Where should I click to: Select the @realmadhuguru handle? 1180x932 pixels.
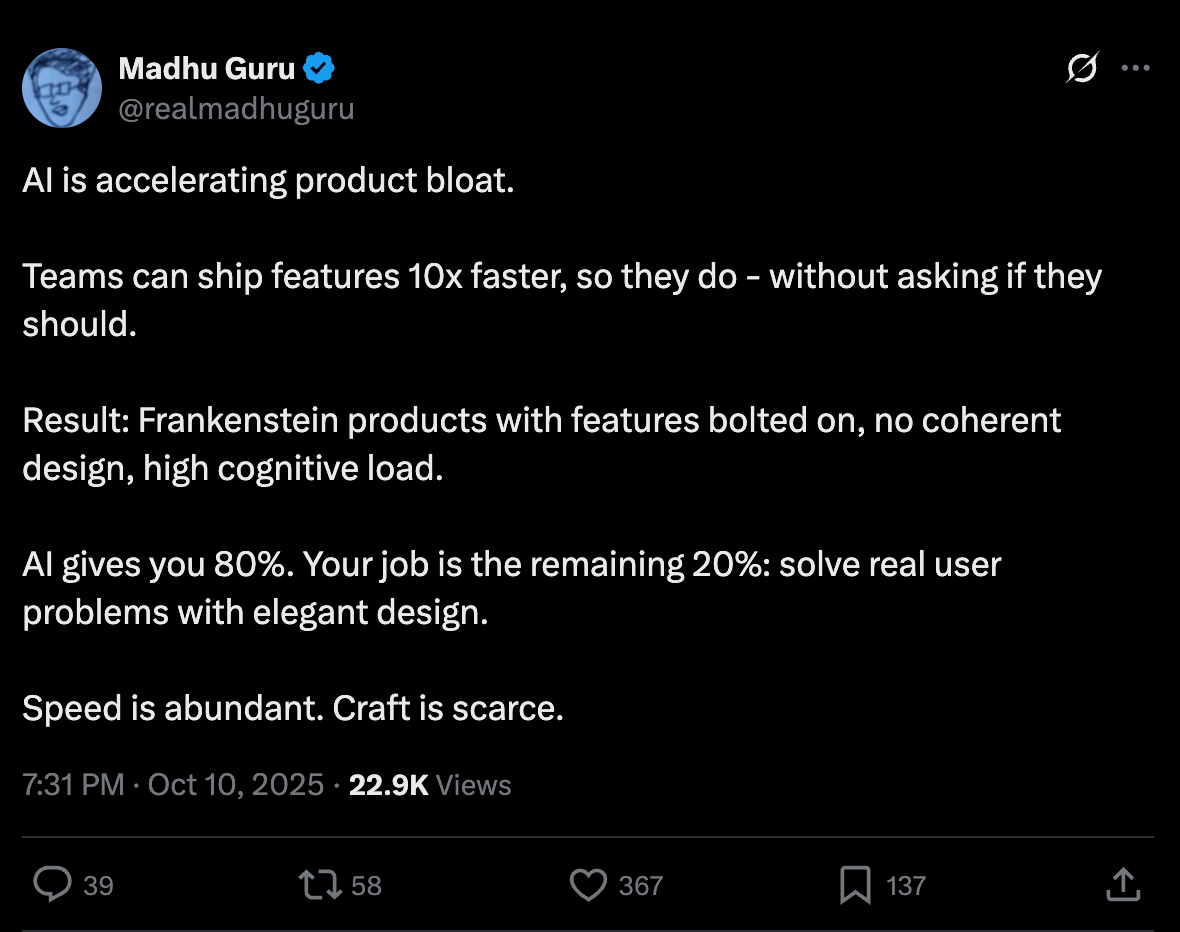(x=237, y=108)
